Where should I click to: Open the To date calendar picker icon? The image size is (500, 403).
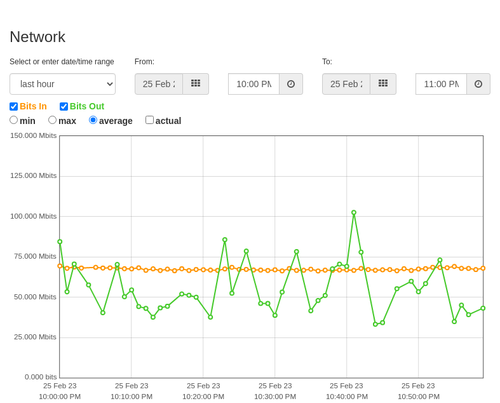(x=383, y=84)
